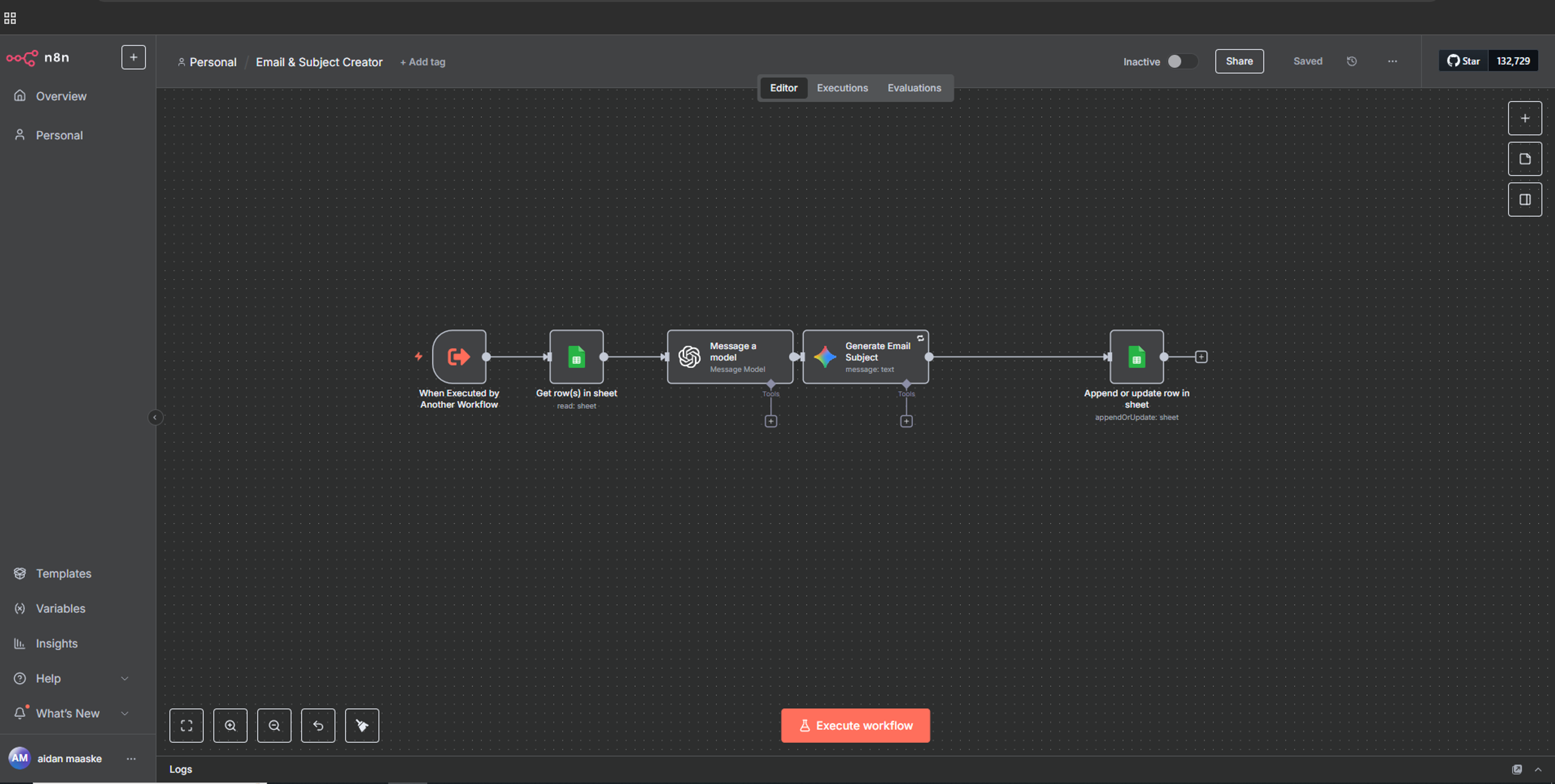Click the reset zoom arrow button
1555x784 pixels.
pyautogui.click(x=318, y=726)
